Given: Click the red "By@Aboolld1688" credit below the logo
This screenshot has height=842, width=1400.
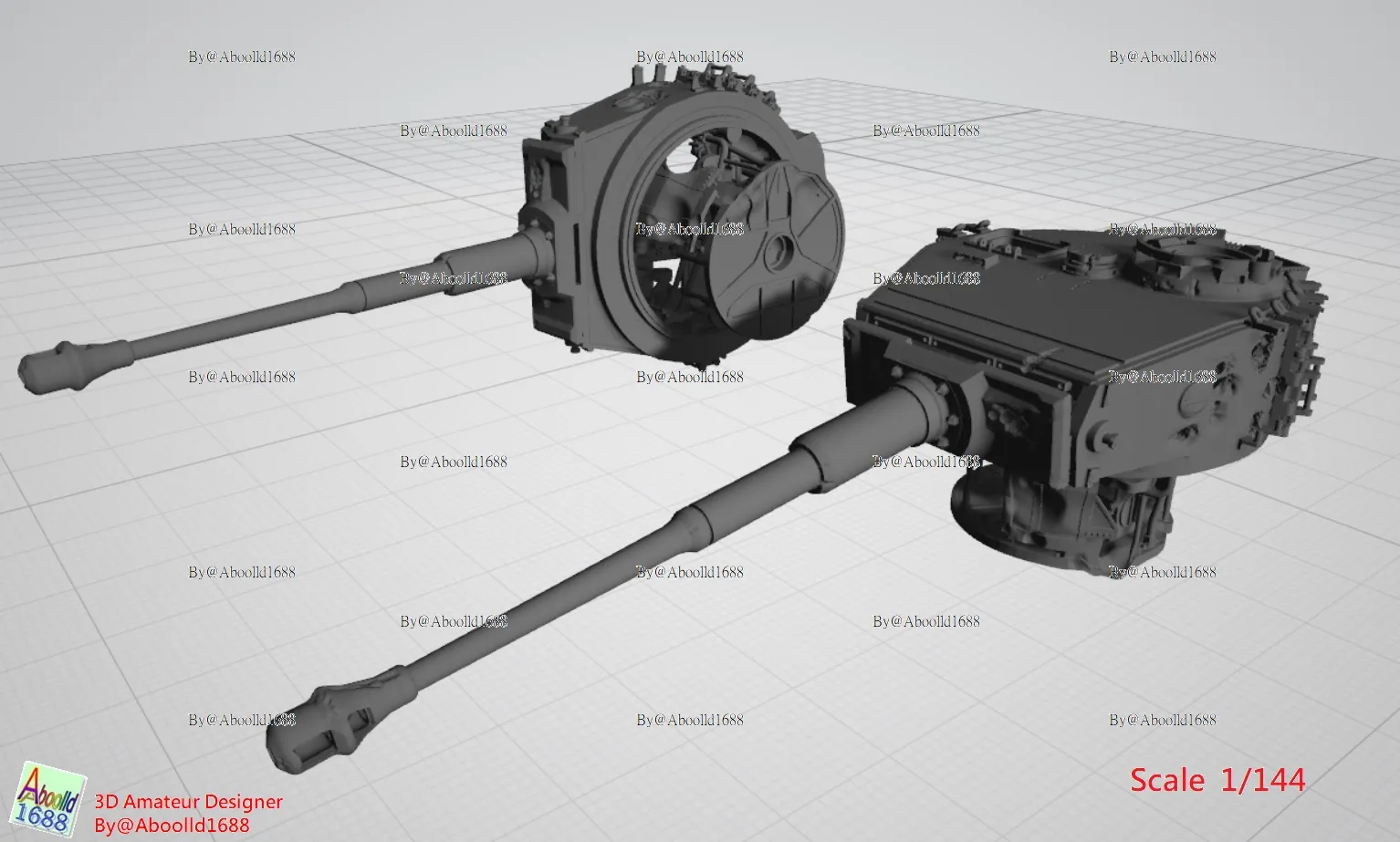Looking at the screenshot, I should click(x=172, y=826).
